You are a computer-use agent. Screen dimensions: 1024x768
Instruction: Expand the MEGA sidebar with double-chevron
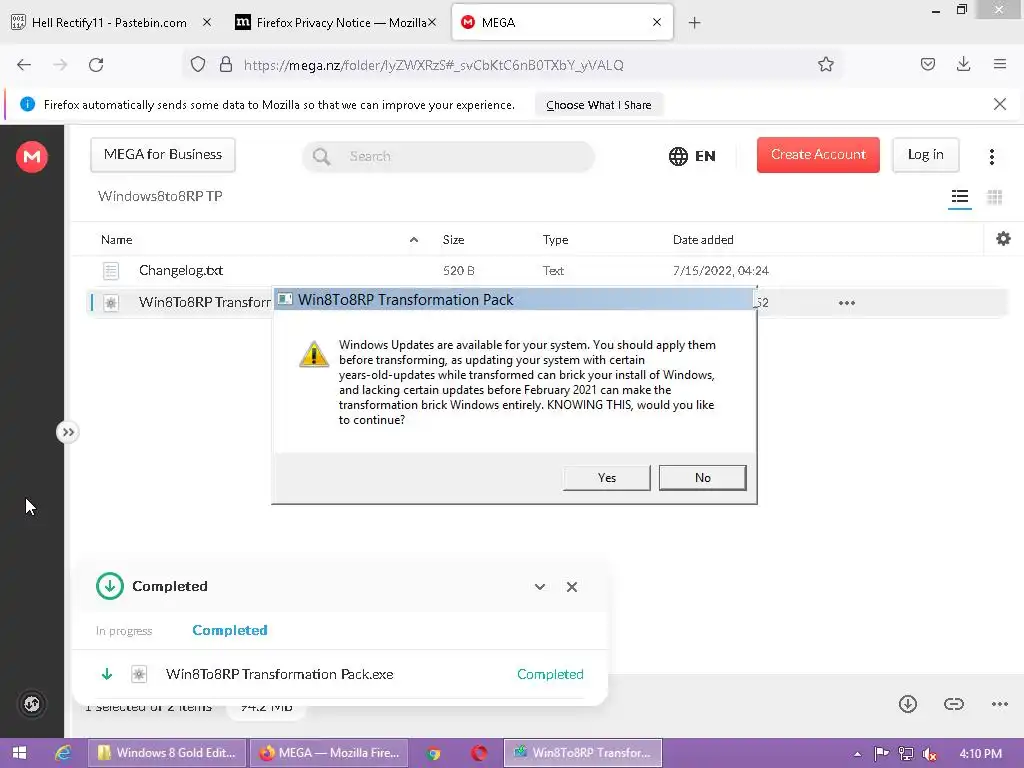pyautogui.click(x=68, y=432)
